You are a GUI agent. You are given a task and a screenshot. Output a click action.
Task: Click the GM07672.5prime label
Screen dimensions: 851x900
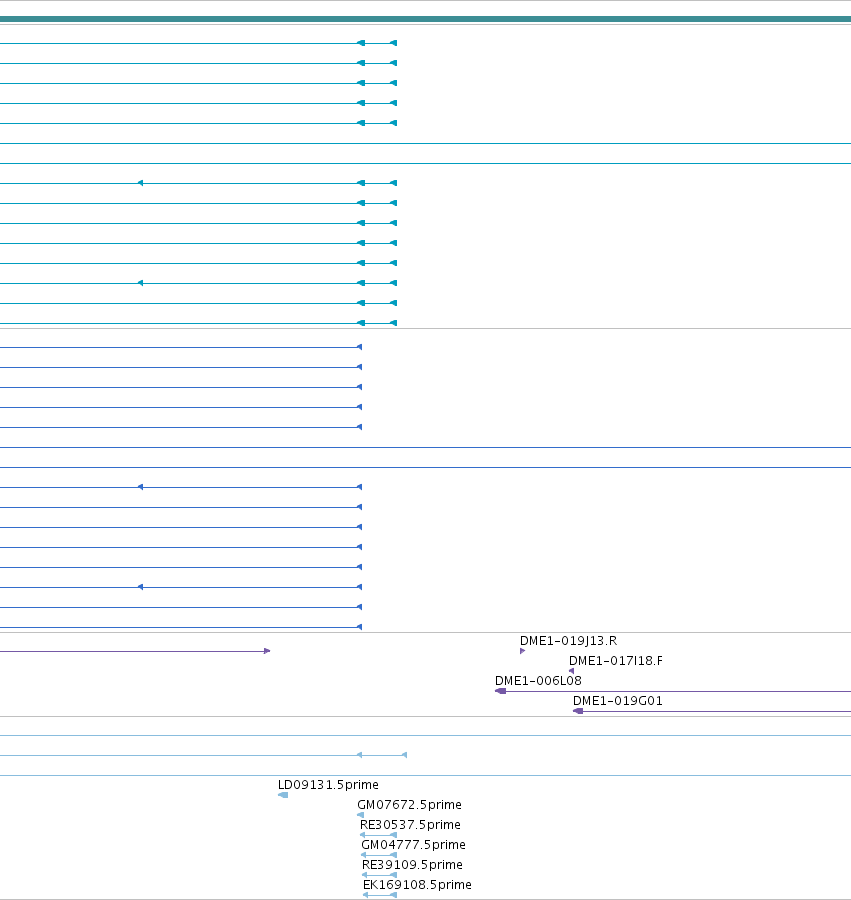pyautogui.click(x=409, y=805)
